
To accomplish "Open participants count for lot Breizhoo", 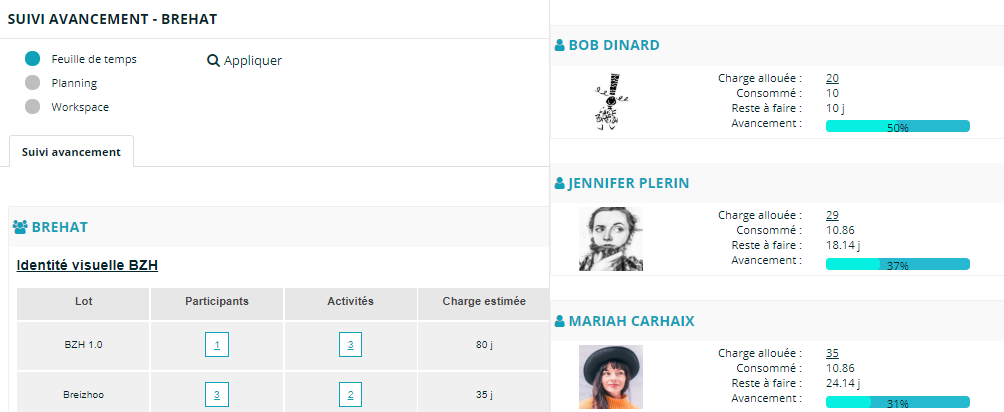I will [x=217, y=394].
